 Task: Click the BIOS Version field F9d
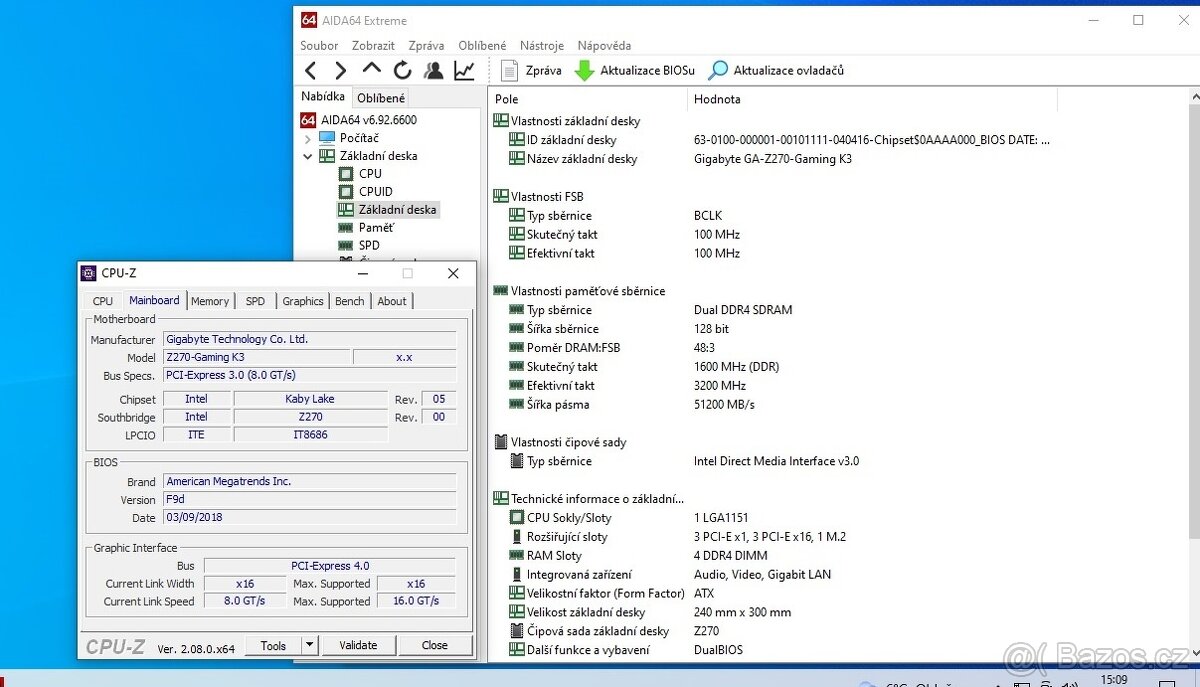[x=310, y=500]
